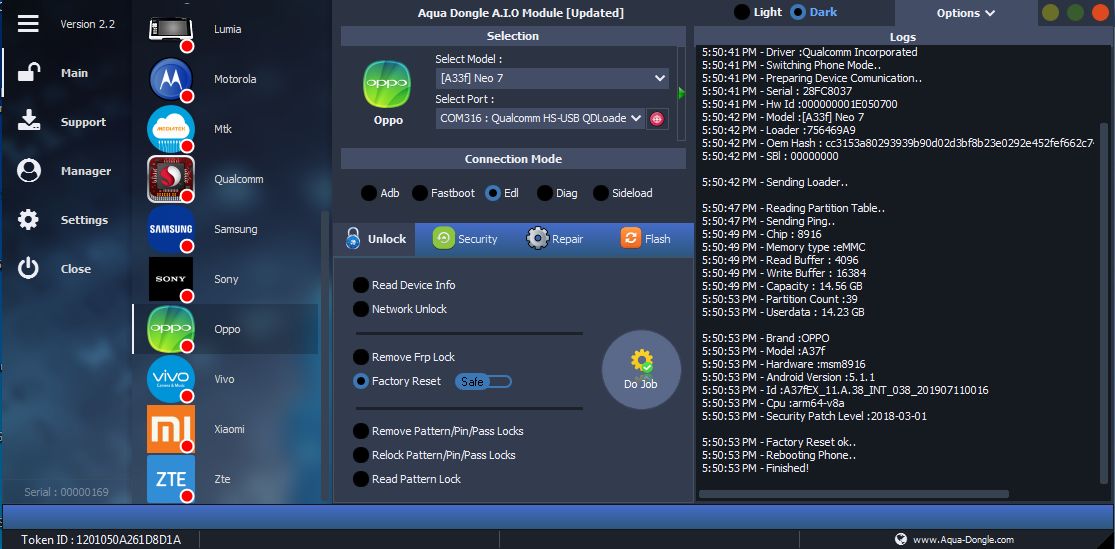Click the globe icon near website link
Image resolution: width=1115 pixels, height=549 pixels.
tap(901, 539)
